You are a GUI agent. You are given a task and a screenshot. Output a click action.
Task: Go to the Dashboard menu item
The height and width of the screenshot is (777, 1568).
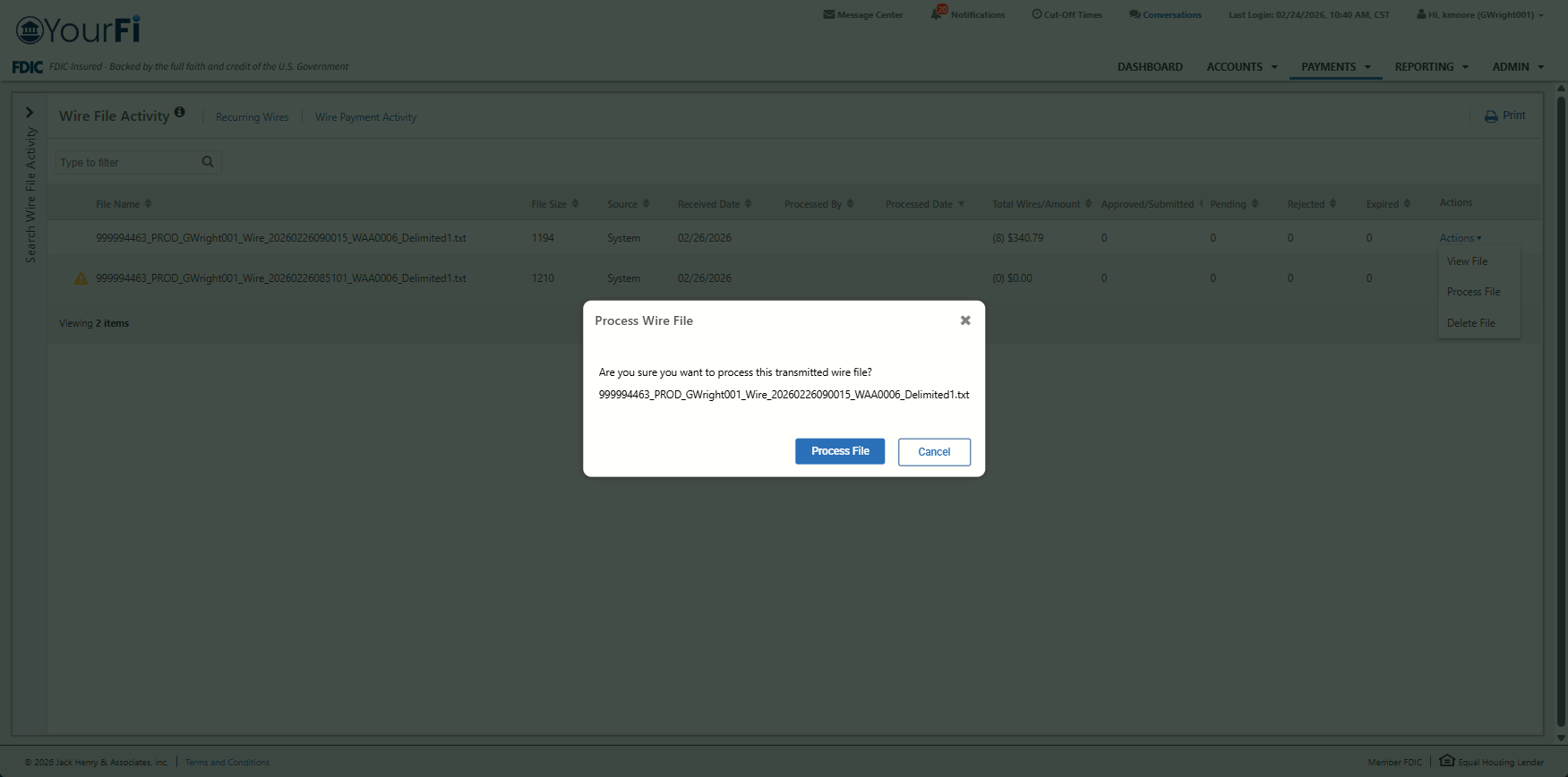pos(1149,67)
